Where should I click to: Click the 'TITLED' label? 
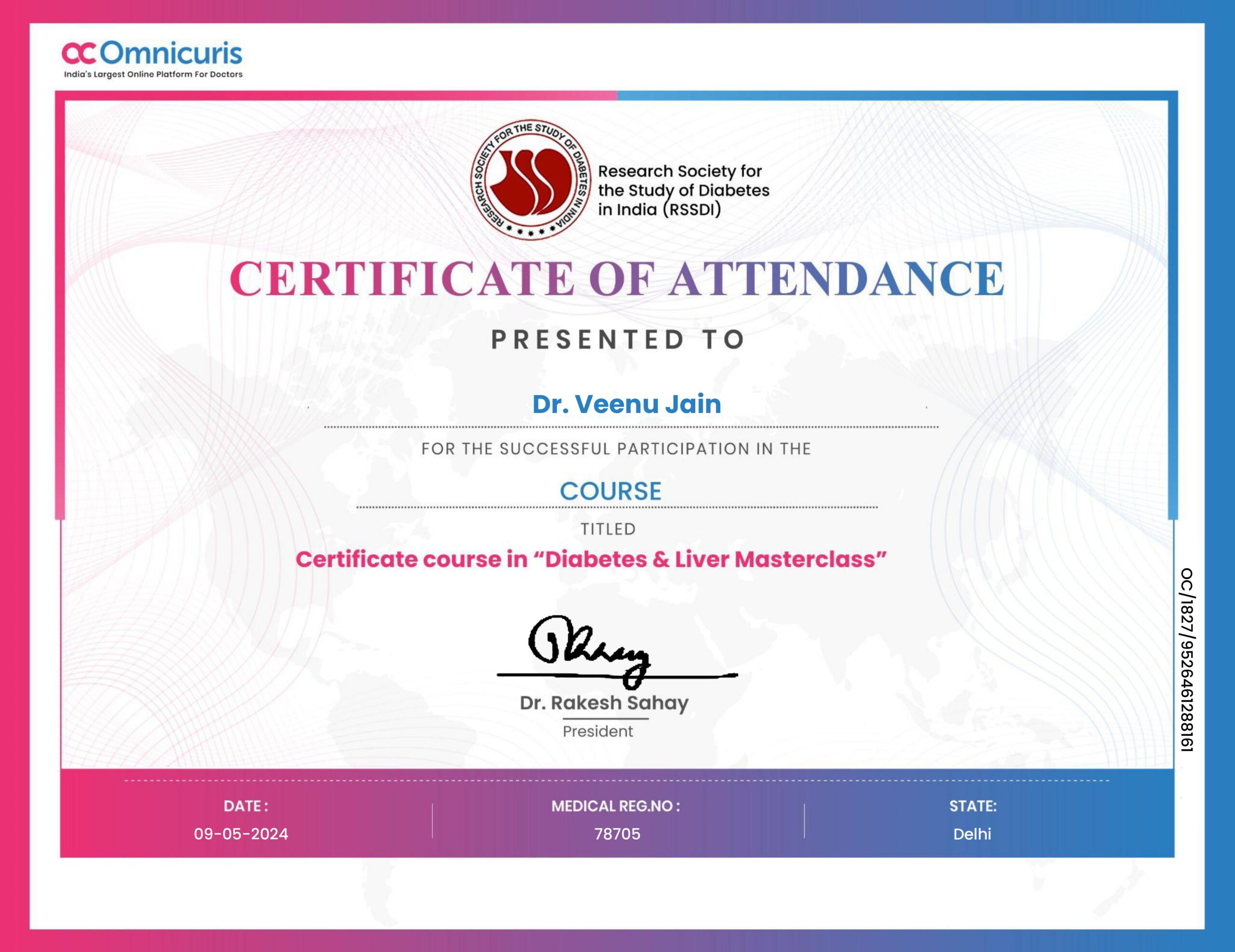tap(608, 529)
